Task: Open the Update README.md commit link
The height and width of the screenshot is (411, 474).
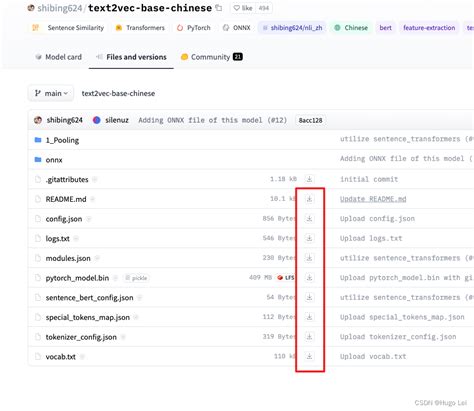Action: 373,199
